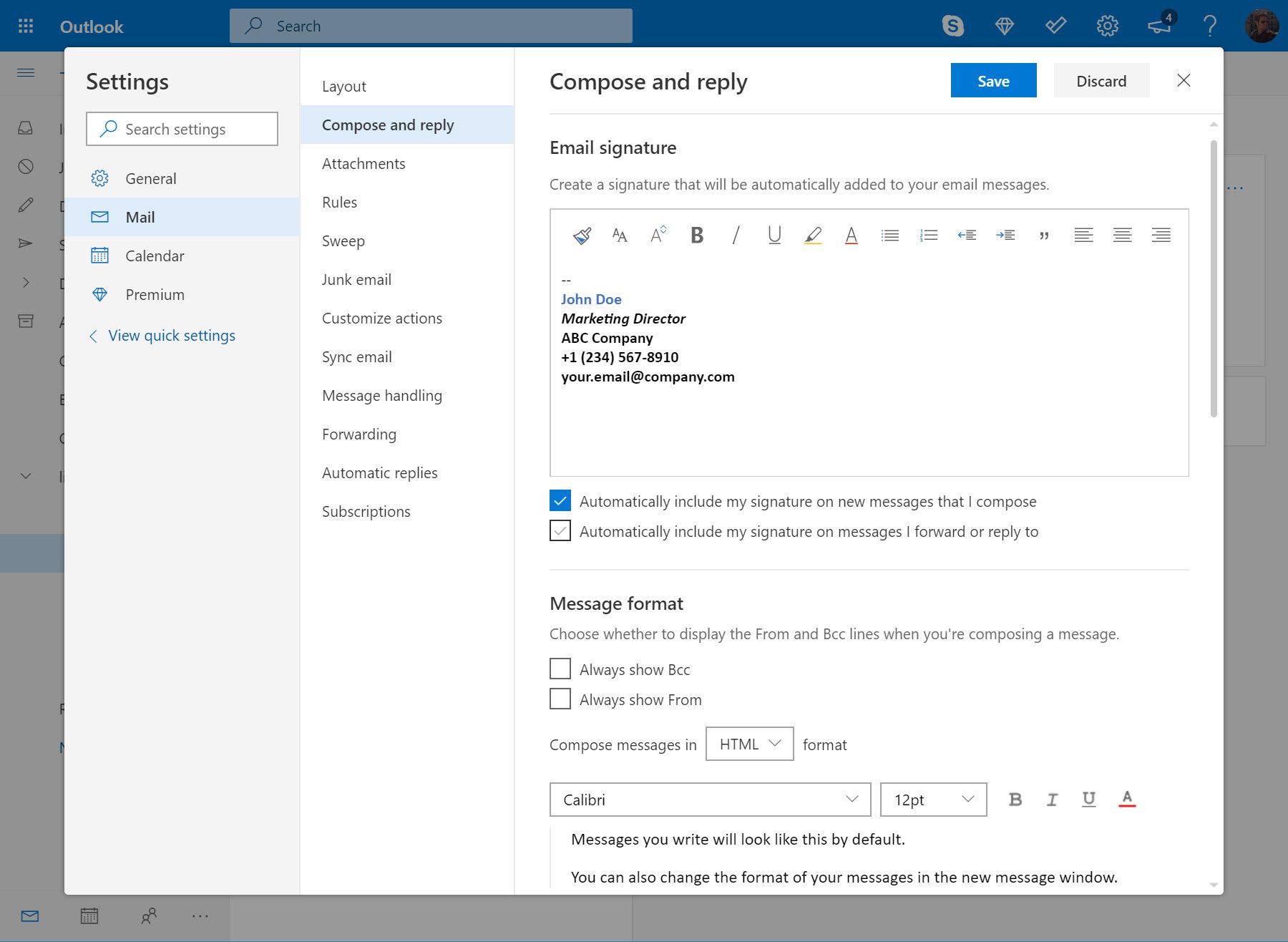The height and width of the screenshot is (942, 1288).
Task: Open the Compose messages format dropdown
Action: [749, 744]
